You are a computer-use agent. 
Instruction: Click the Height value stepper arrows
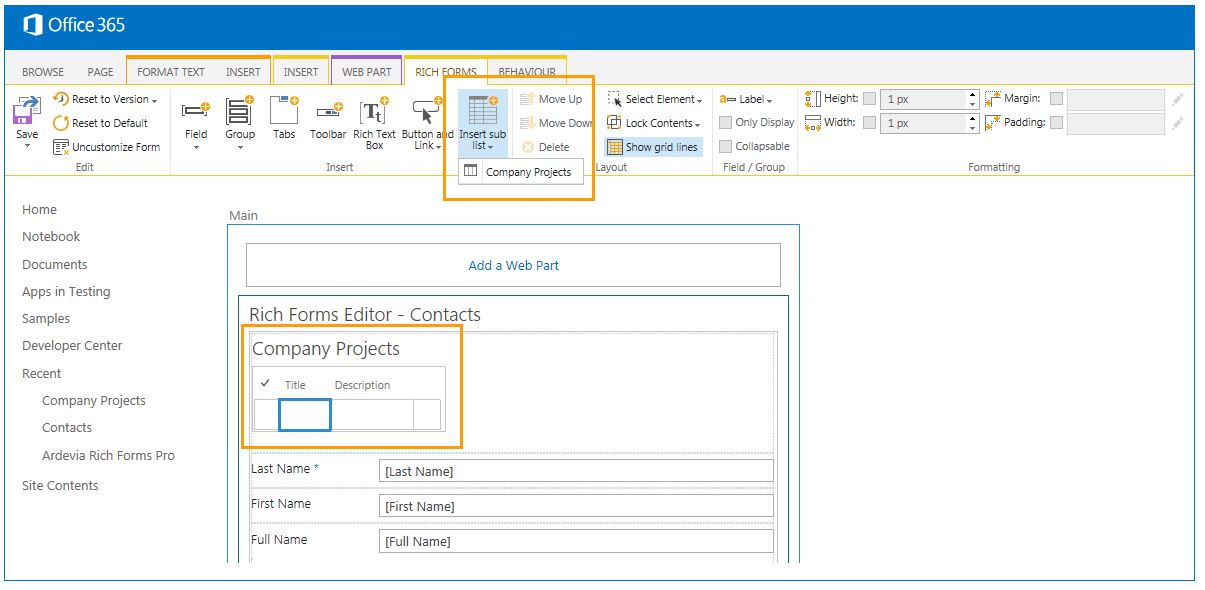[x=973, y=99]
